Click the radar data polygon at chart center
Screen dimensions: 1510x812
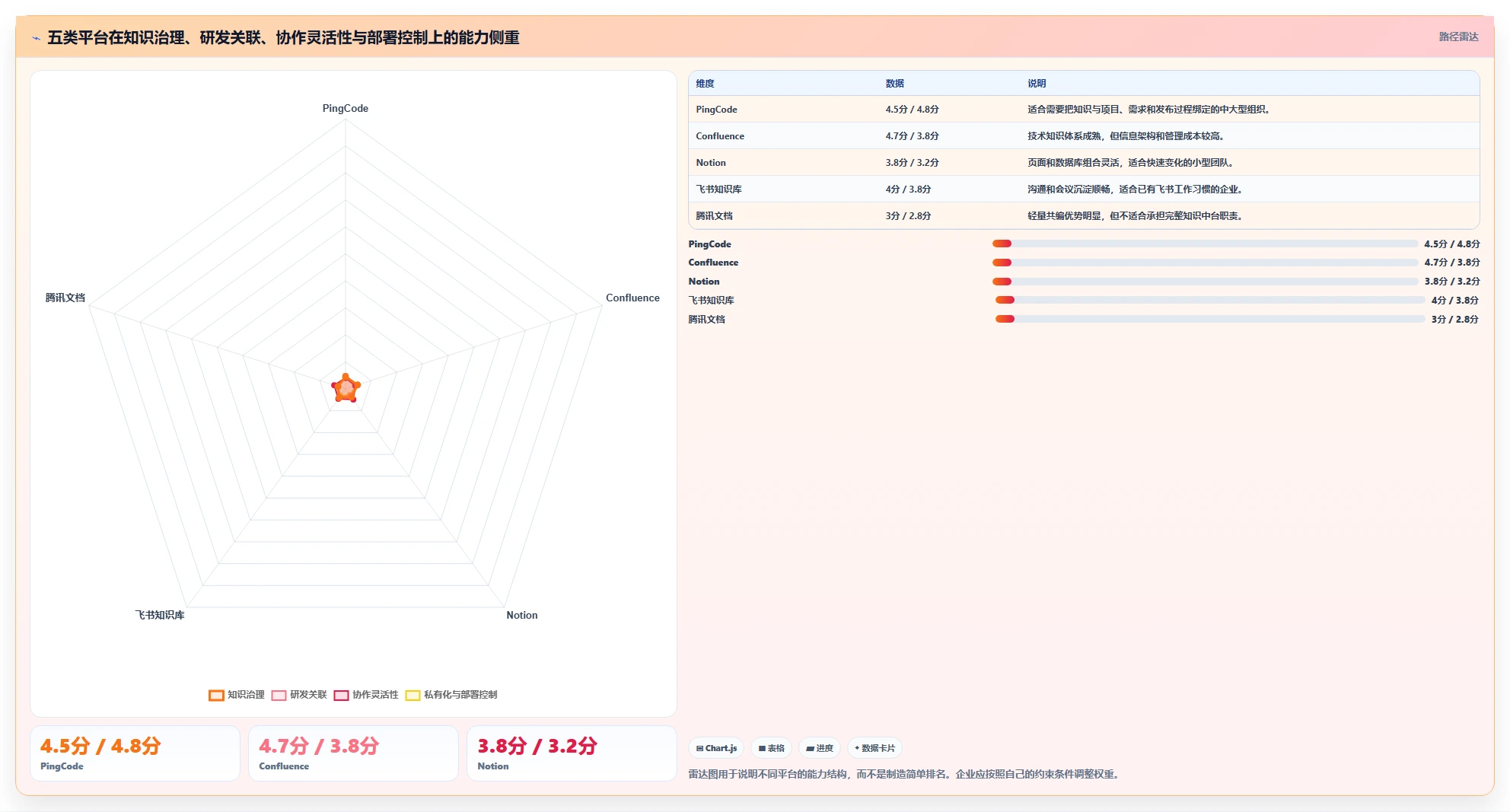coord(346,389)
